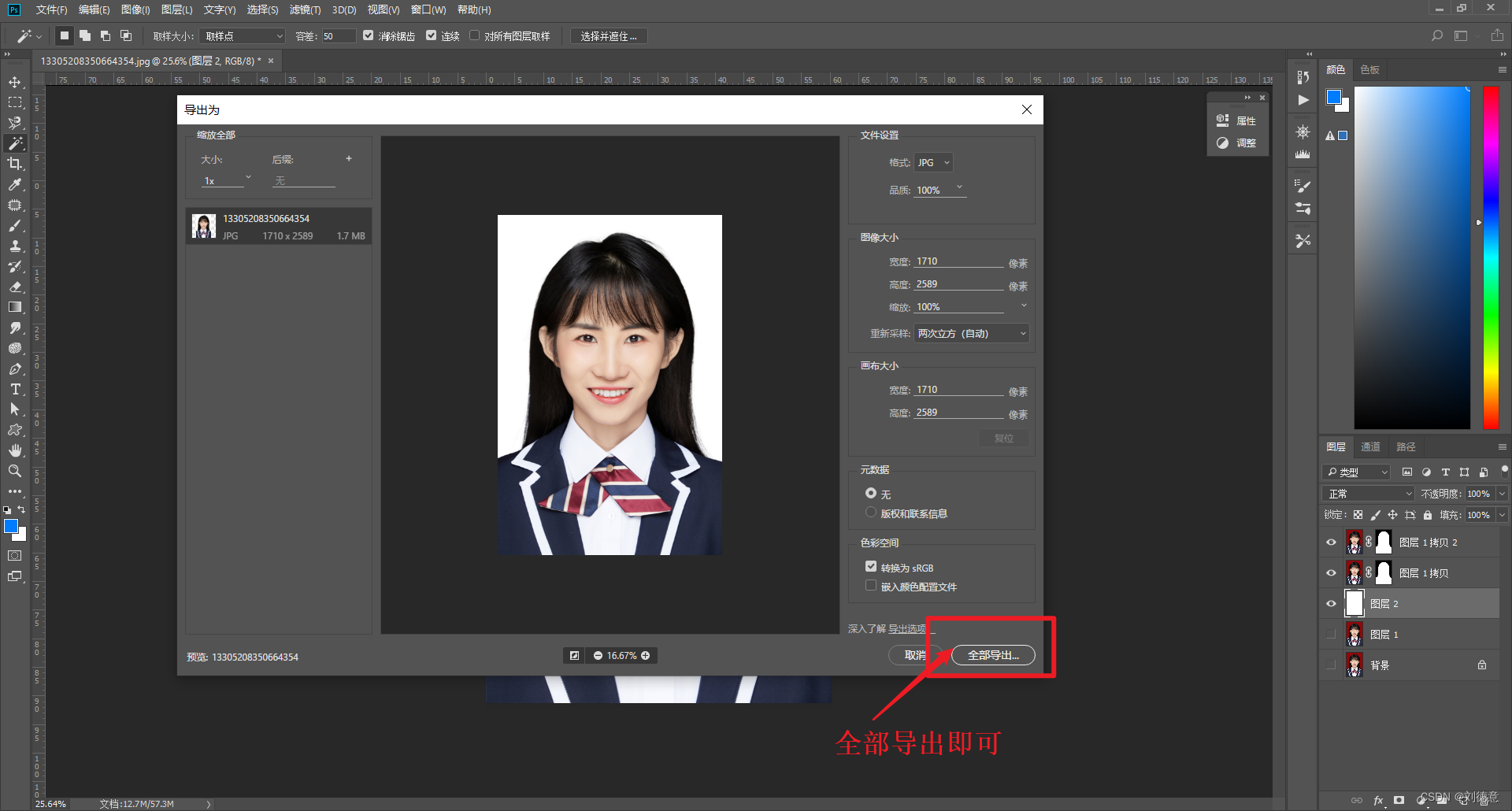Open the 缩放 scale percentage dropdown

(1024, 306)
